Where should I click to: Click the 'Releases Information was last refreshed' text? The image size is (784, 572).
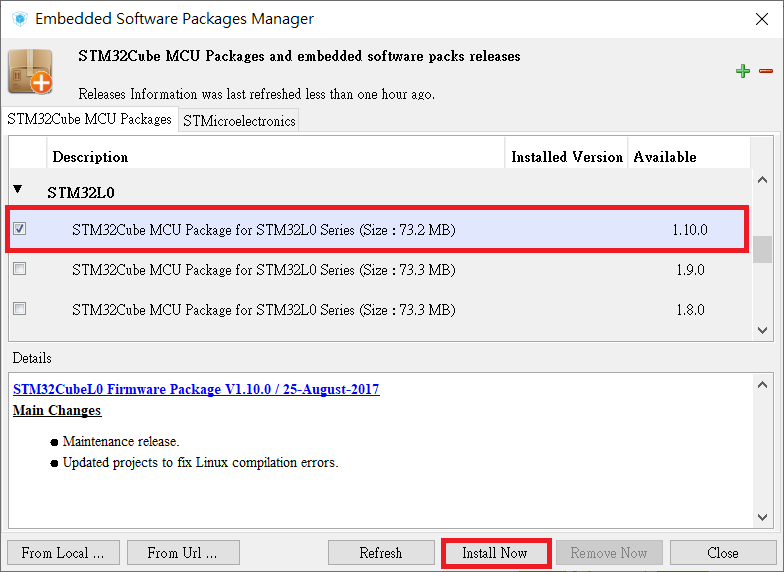[x=256, y=94]
